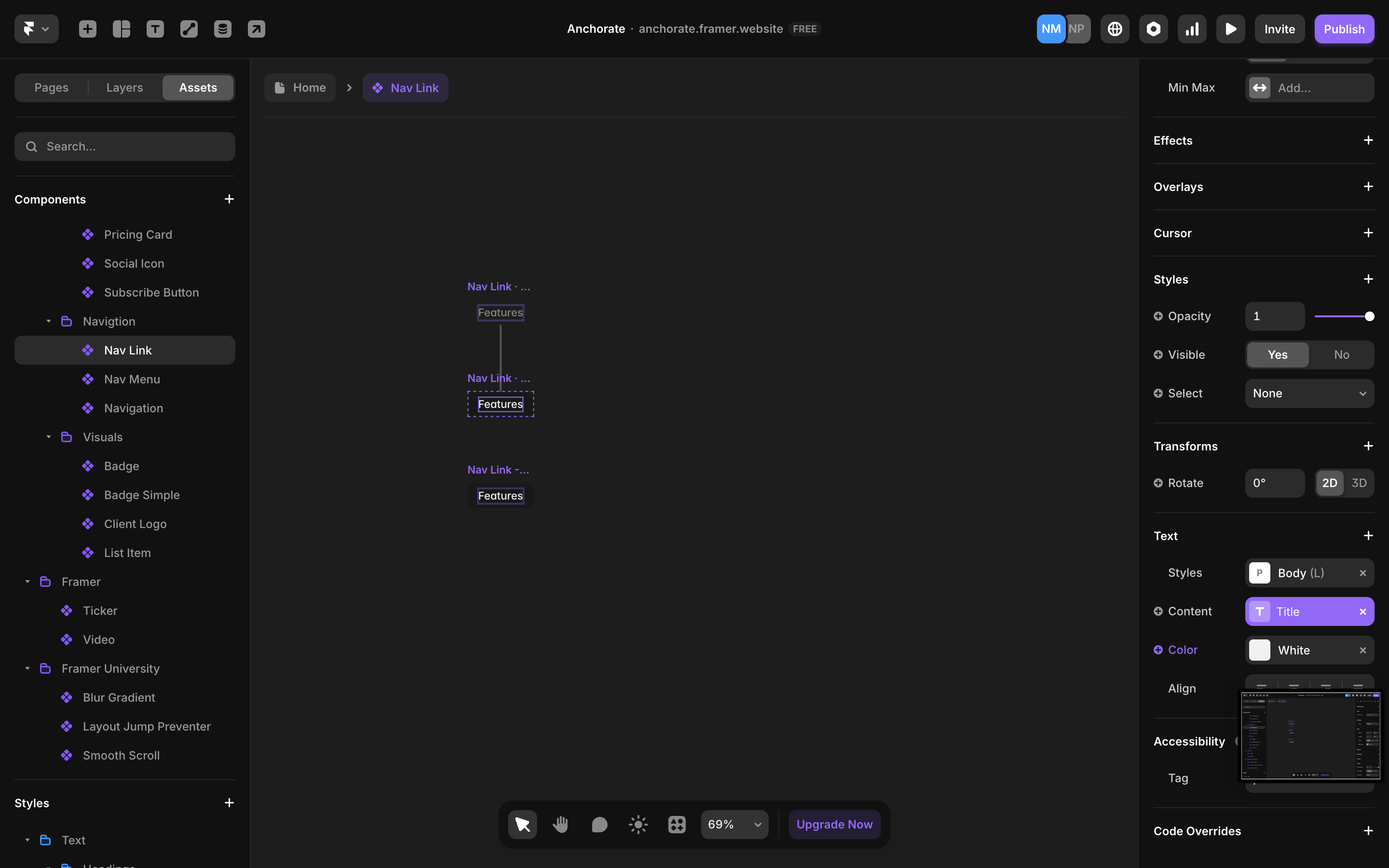Select the Hand pan tool

tap(560, 825)
